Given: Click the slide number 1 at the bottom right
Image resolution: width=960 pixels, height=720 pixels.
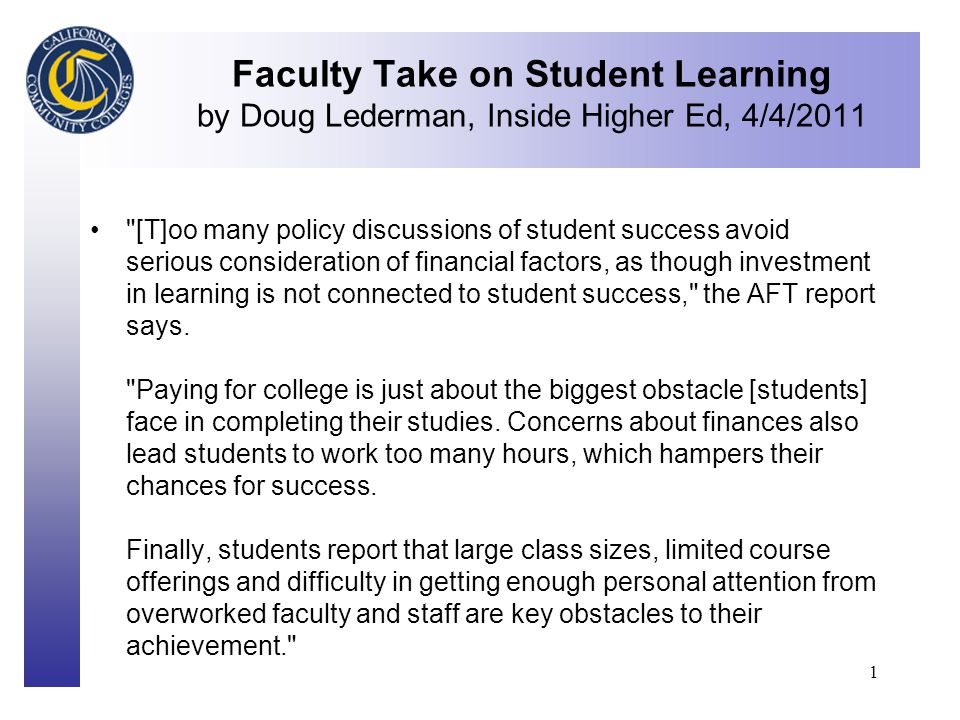Looking at the screenshot, I should 874,672.
